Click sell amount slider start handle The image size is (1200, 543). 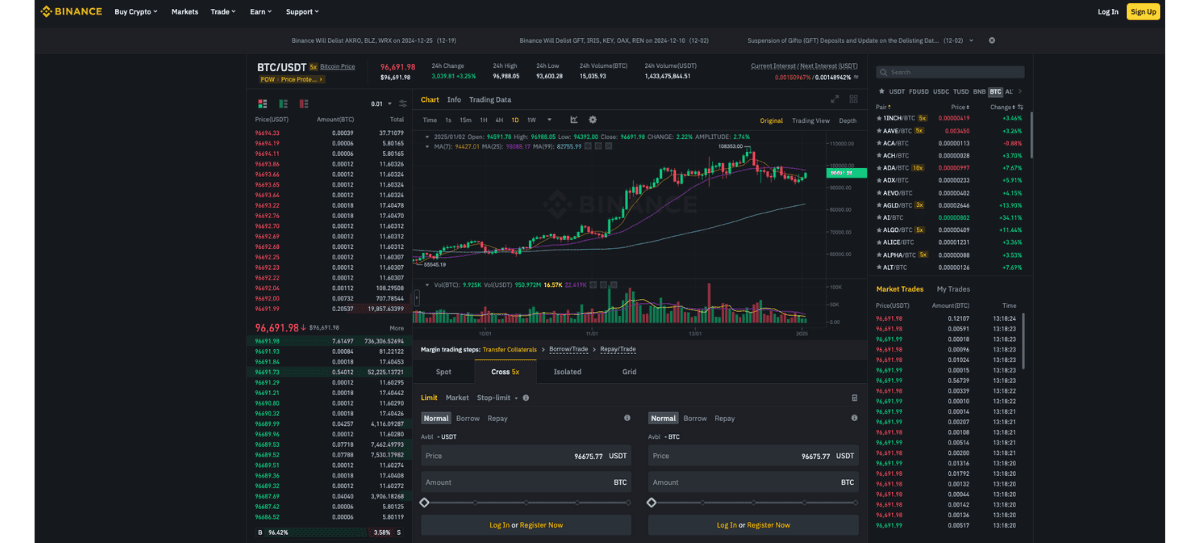tap(652, 502)
